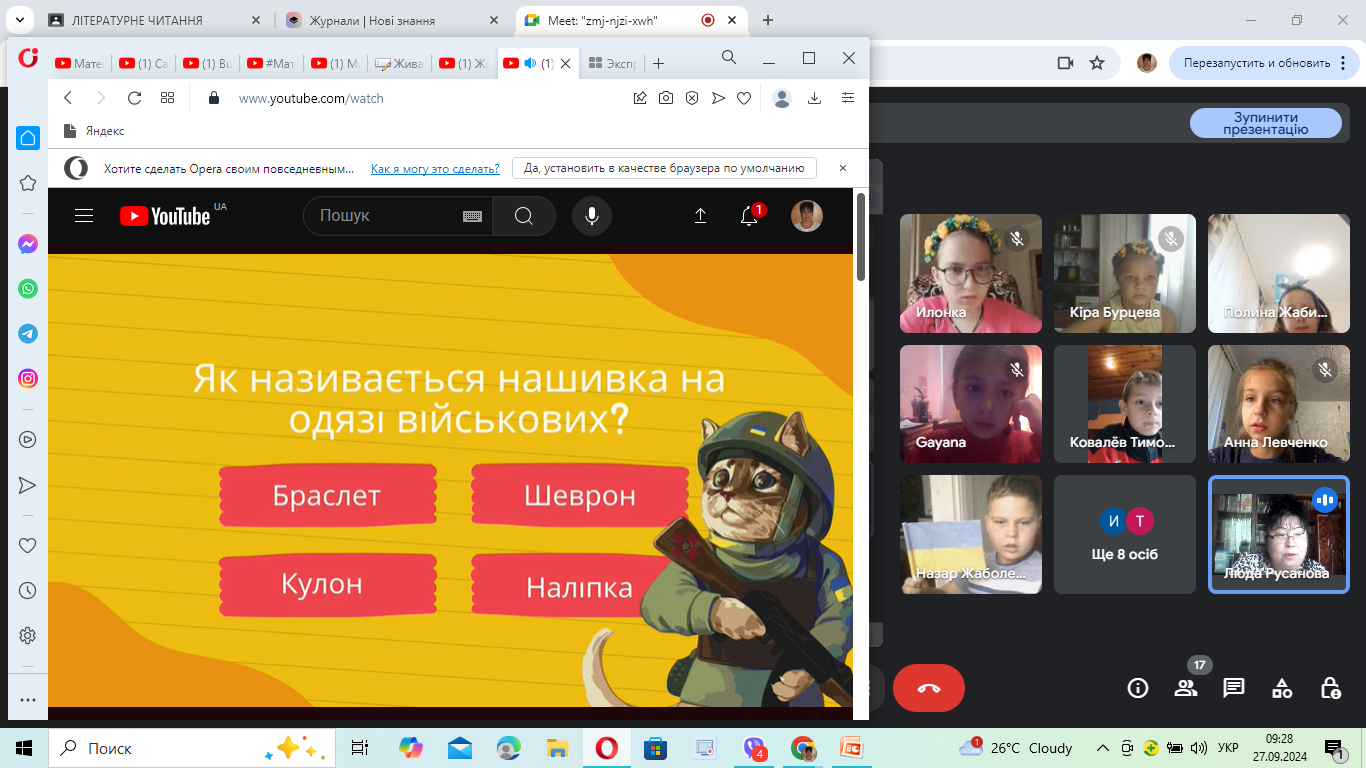The width and height of the screenshot is (1366, 768).
Task: Open YouTube on-screen keyboard icon
Action: pos(473,216)
